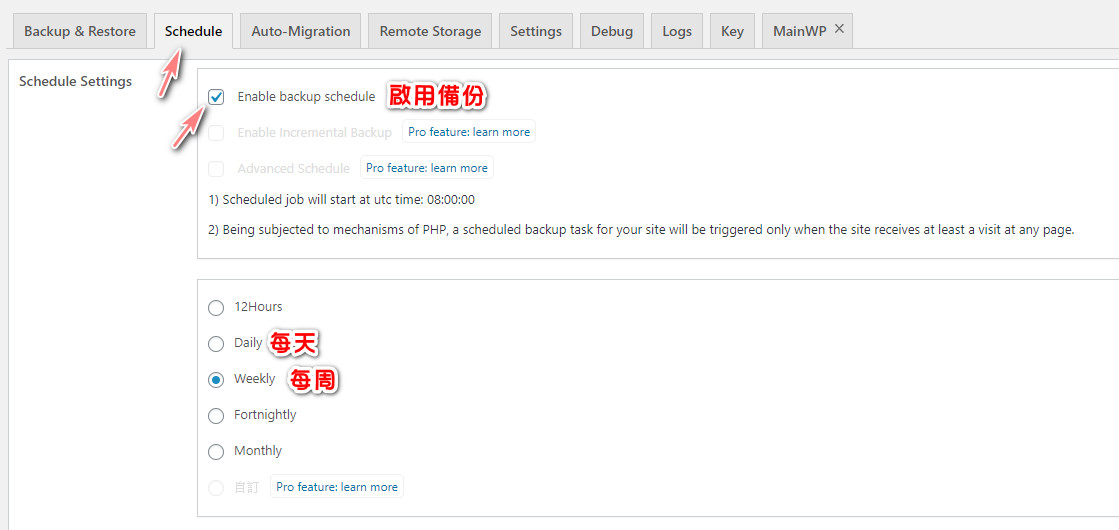Click Pro feature link next to custom option
1119x530 pixels.
click(337, 487)
